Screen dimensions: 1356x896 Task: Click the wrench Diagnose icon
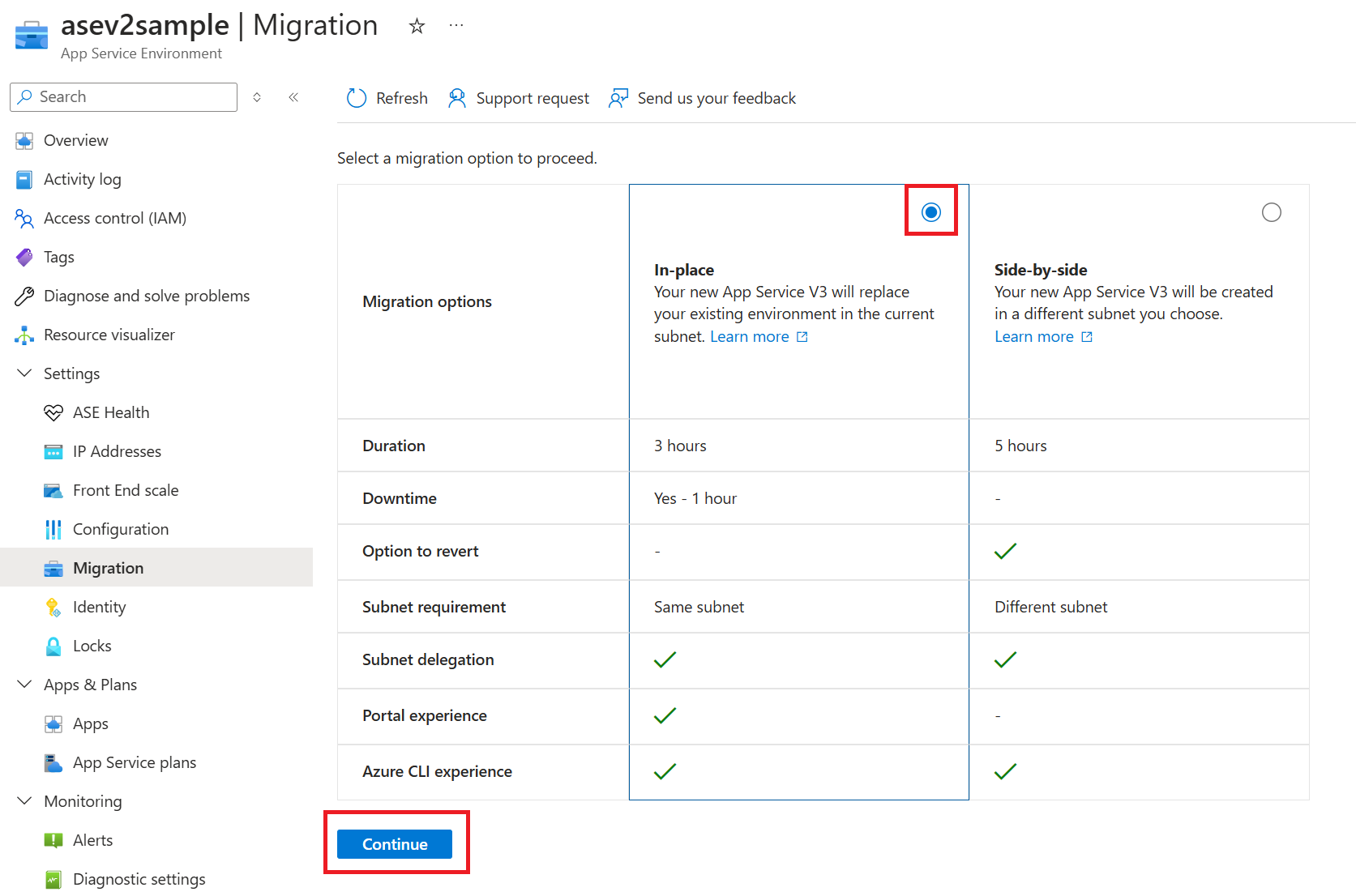pos(24,297)
